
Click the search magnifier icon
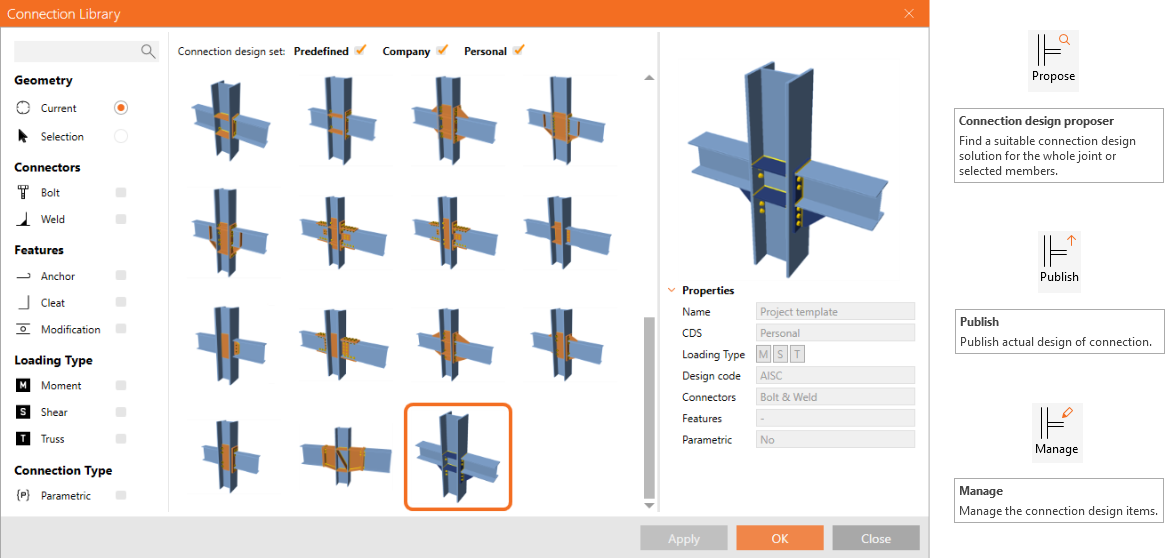coord(148,51)
